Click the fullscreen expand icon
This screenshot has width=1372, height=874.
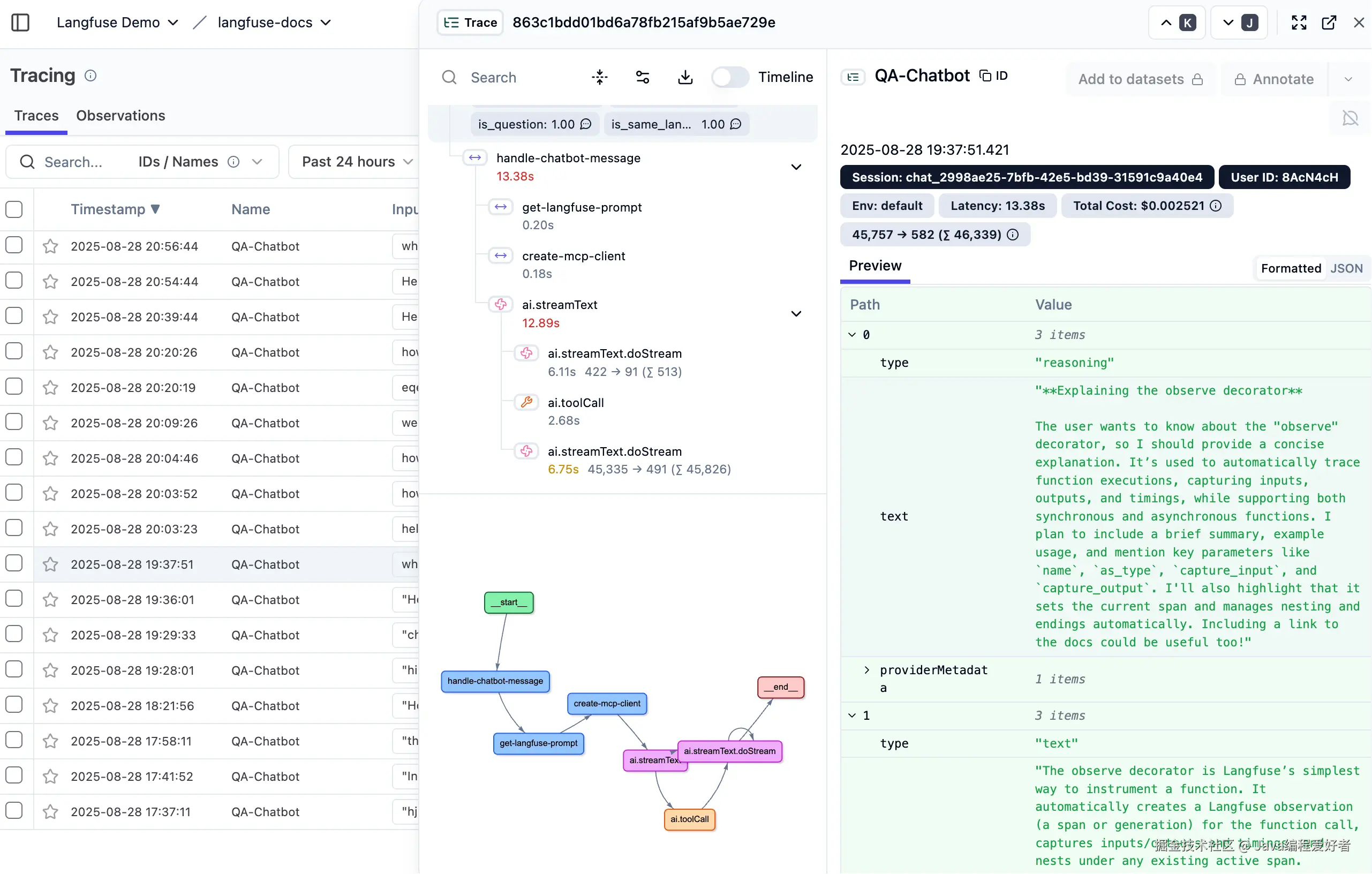pos(1299,22)
